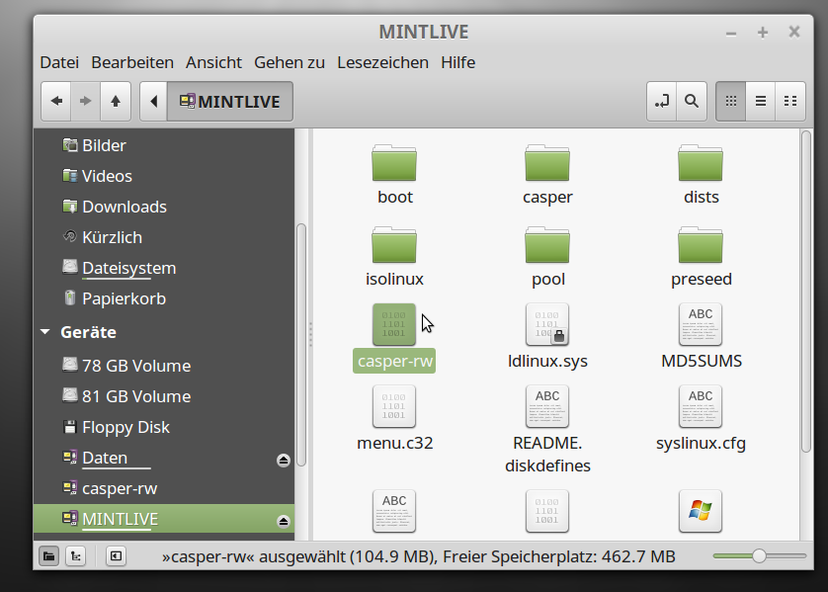Unmount the Daten drive

tap(283, 461)
